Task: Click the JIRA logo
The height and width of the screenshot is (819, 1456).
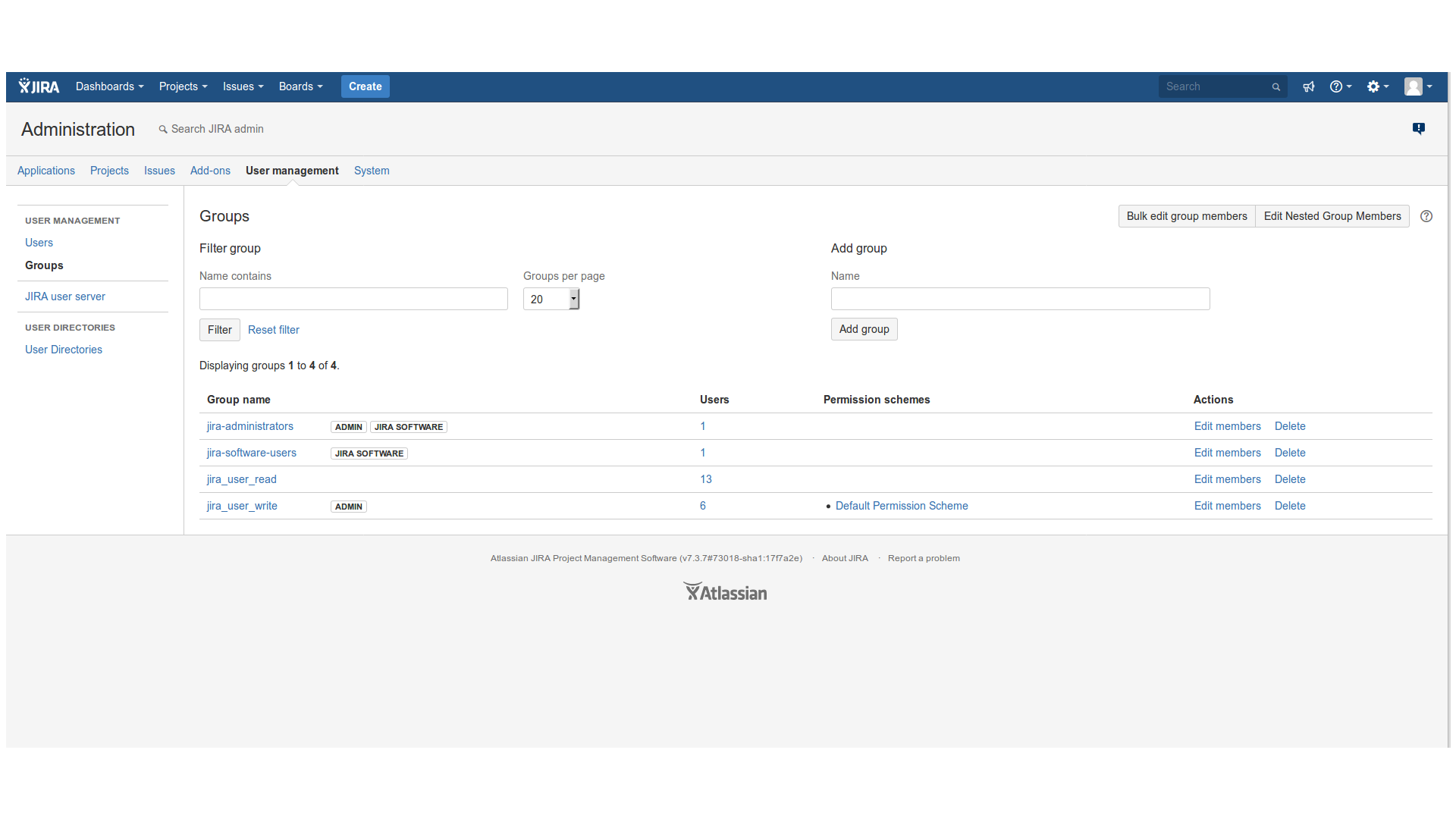Action: [x=39, y=86]
